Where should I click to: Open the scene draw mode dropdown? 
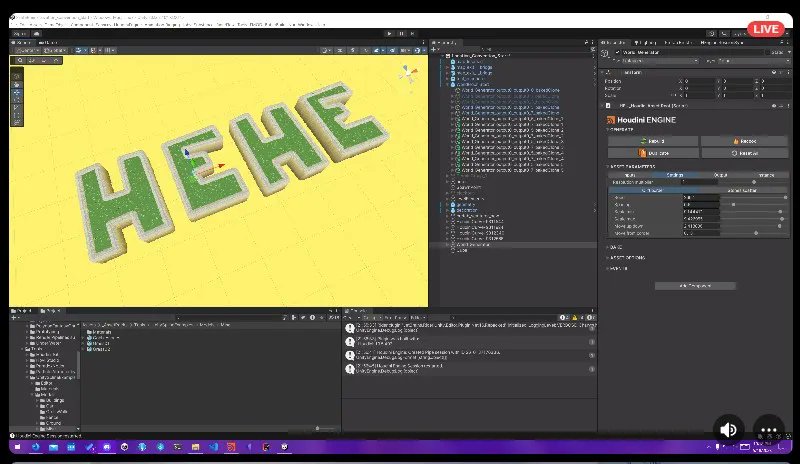pyautogui.click(x=327, y=51)
